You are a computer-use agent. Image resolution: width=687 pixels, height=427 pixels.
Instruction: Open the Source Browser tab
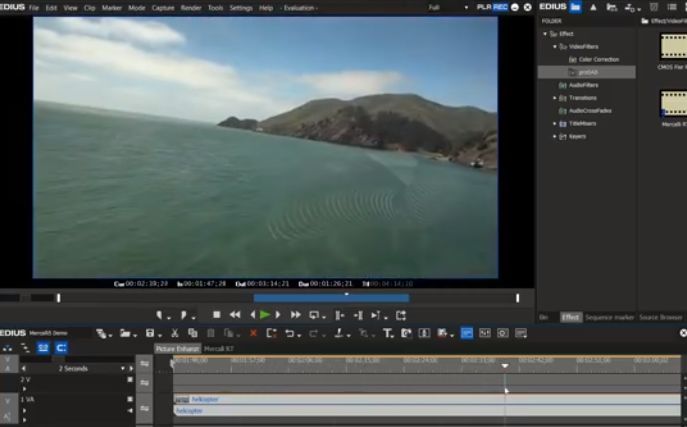(661, 317)
